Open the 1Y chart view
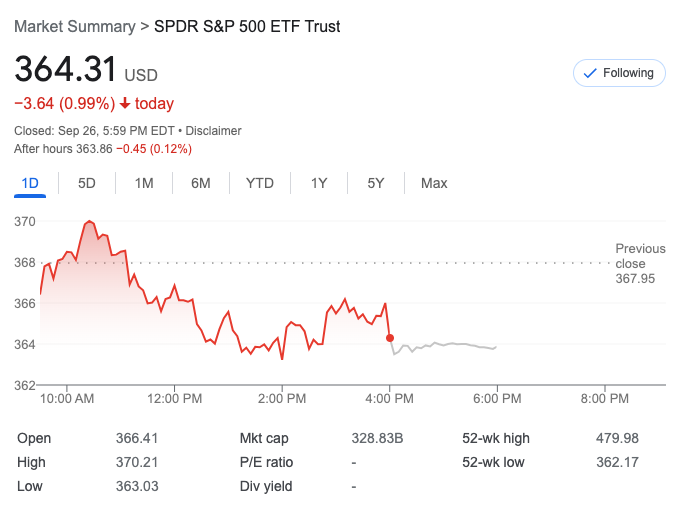This screenshot has width=682, height=506. point(319,183)
